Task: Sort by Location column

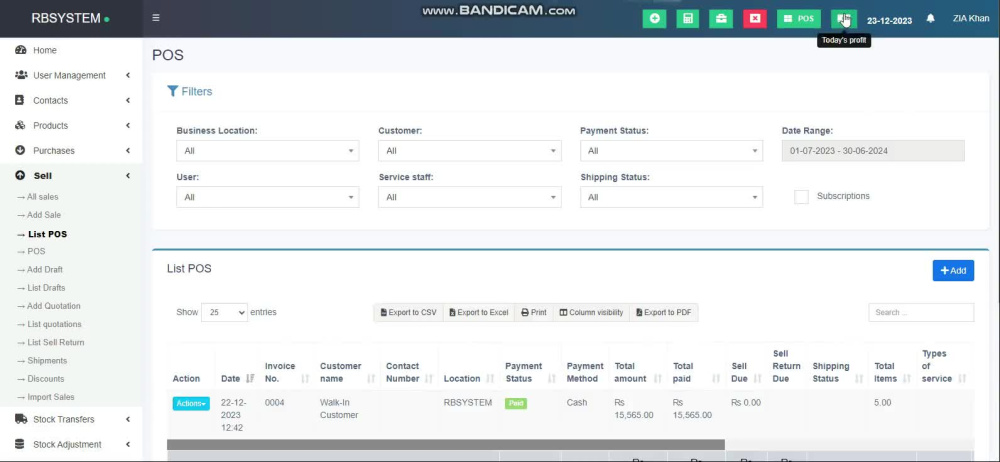Action: 469,378
